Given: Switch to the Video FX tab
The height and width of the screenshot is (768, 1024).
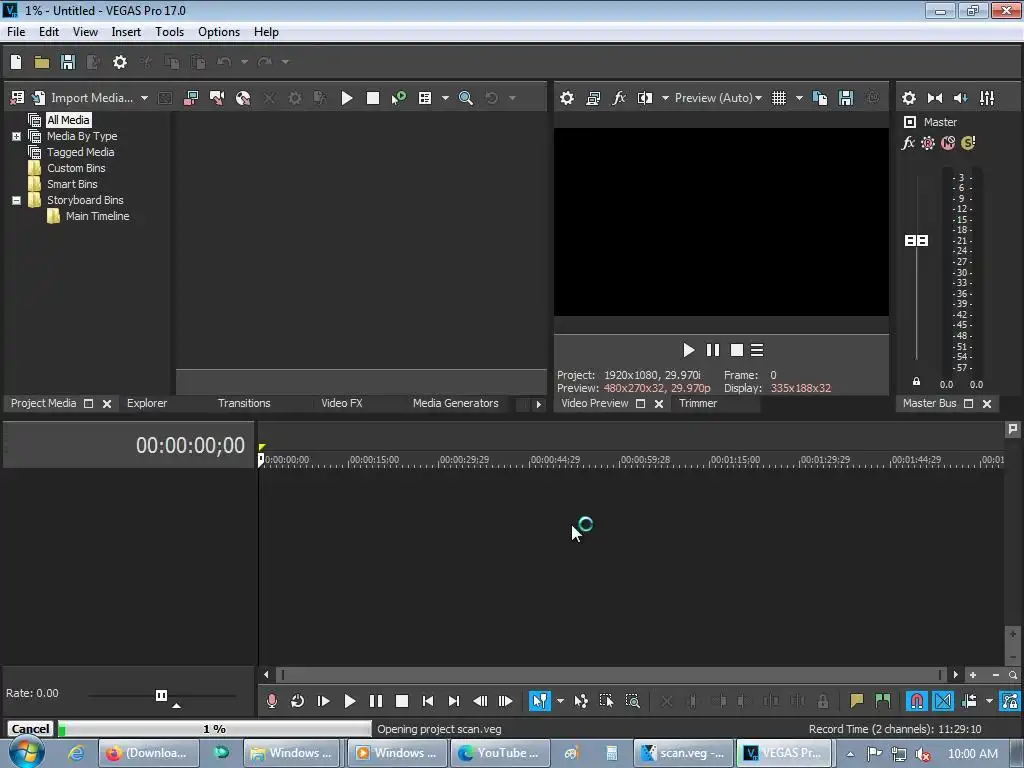Looking at the screenshot, I should coord(342,404).
